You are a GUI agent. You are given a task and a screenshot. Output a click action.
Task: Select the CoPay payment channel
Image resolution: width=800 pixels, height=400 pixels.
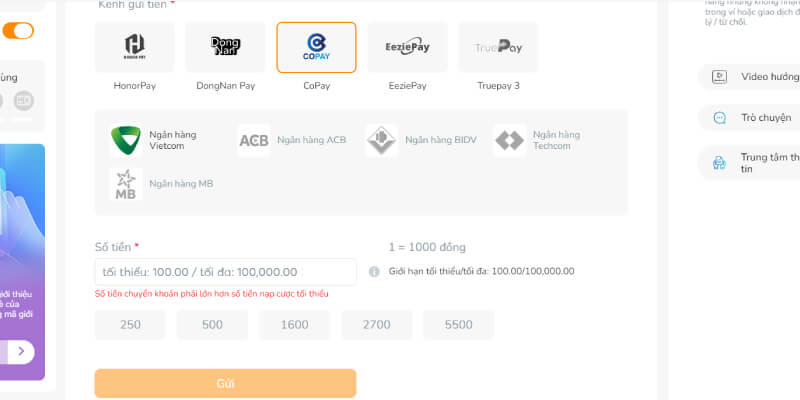click(316, 47)
